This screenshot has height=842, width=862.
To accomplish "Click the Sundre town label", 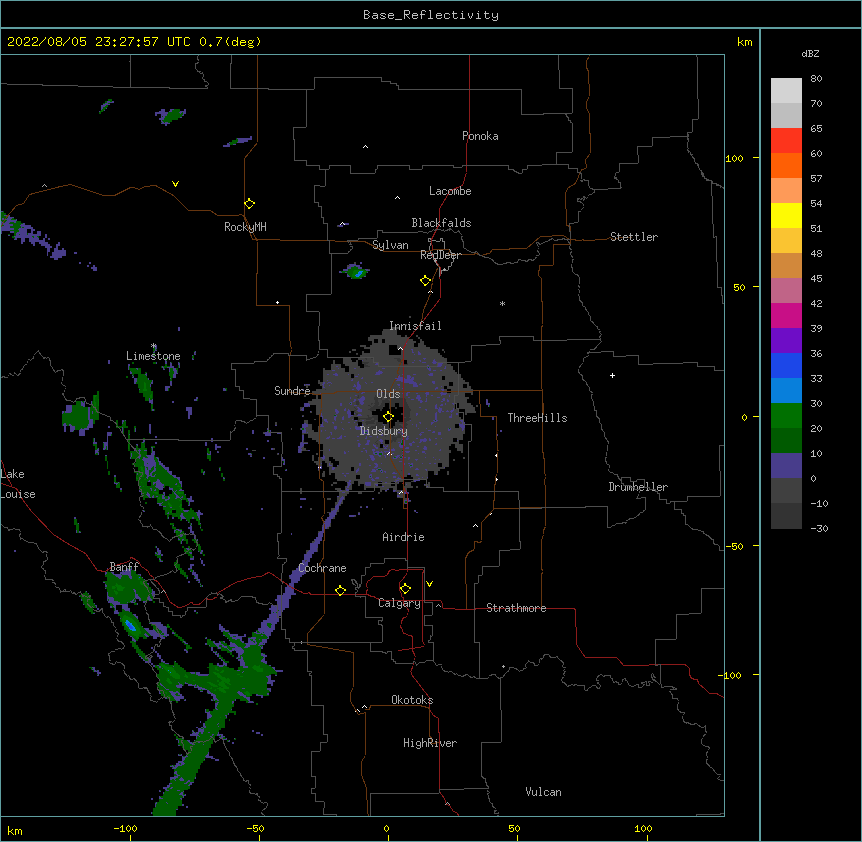I will 292,391.
